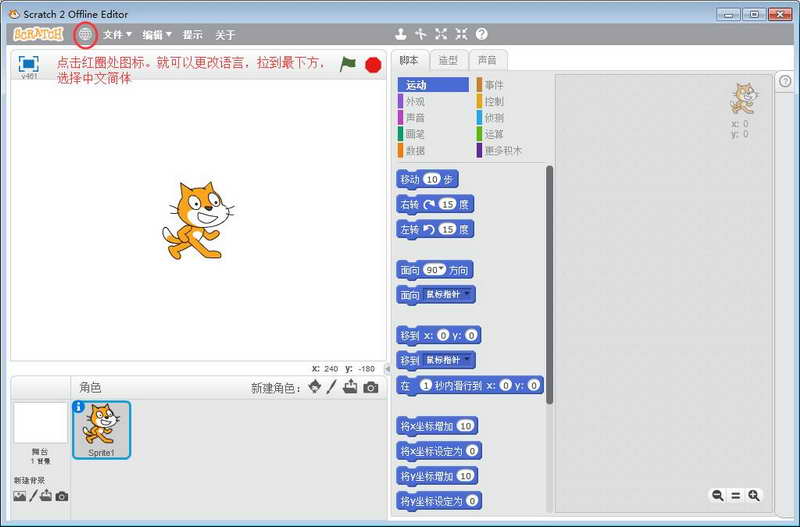The height and width of the screenshot is (527, 800).
Task: Switch stage to full screen mode
Action: 29,64
